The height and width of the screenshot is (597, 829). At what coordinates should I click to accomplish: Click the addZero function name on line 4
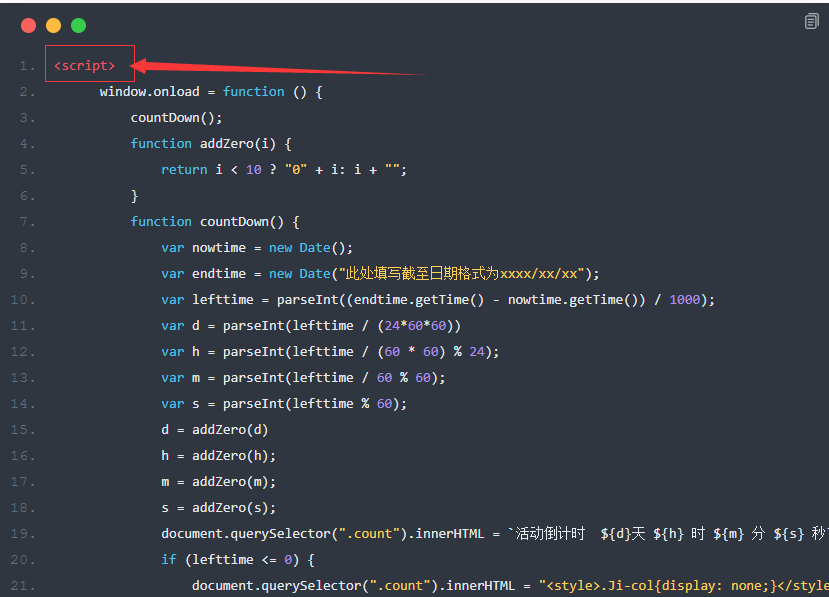pyautogui.click(x=230, y=144)
